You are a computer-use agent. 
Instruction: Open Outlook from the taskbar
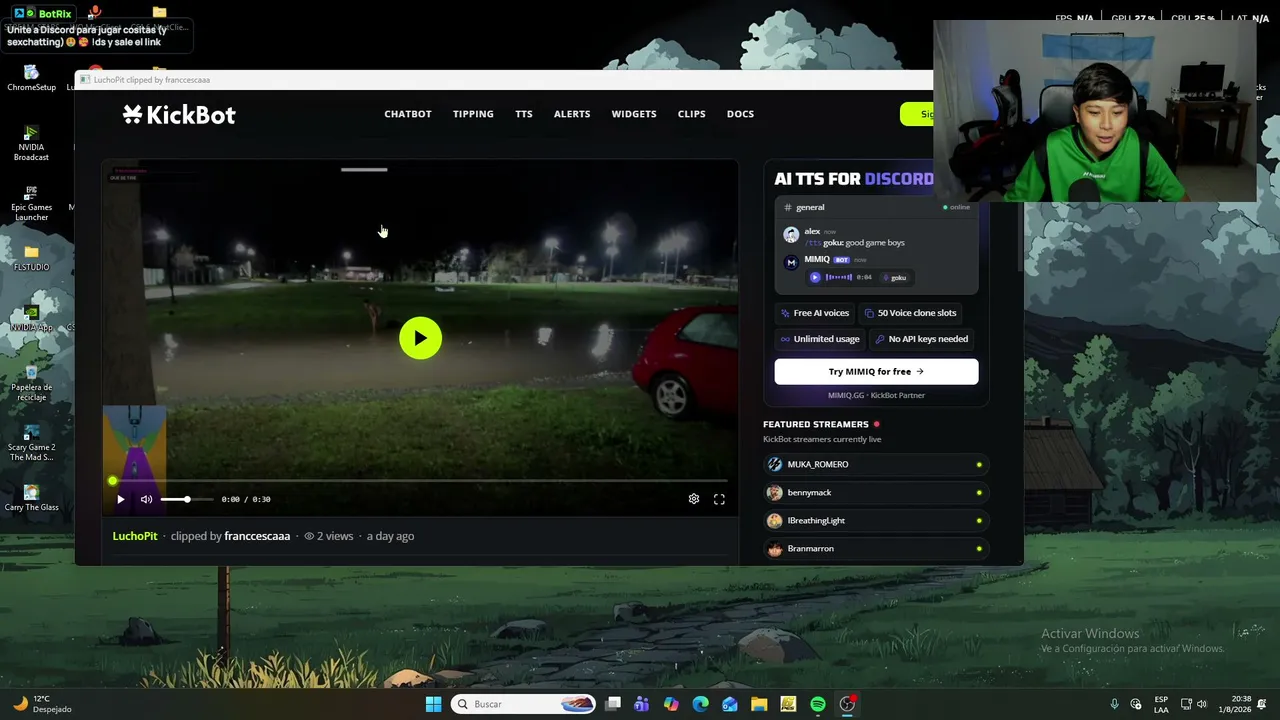point(730,704)
